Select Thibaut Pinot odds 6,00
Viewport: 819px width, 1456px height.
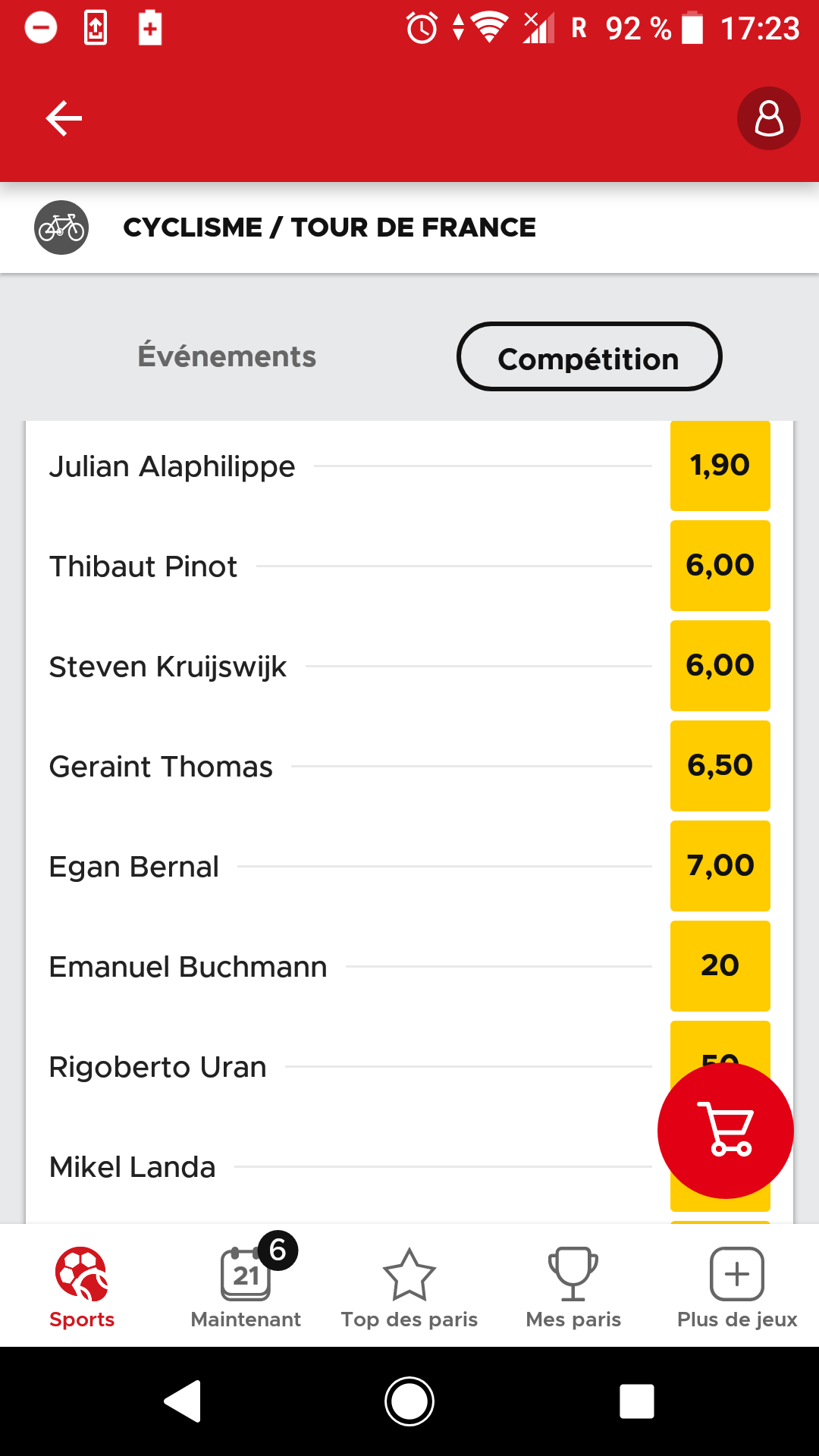(x=720, y=566)
